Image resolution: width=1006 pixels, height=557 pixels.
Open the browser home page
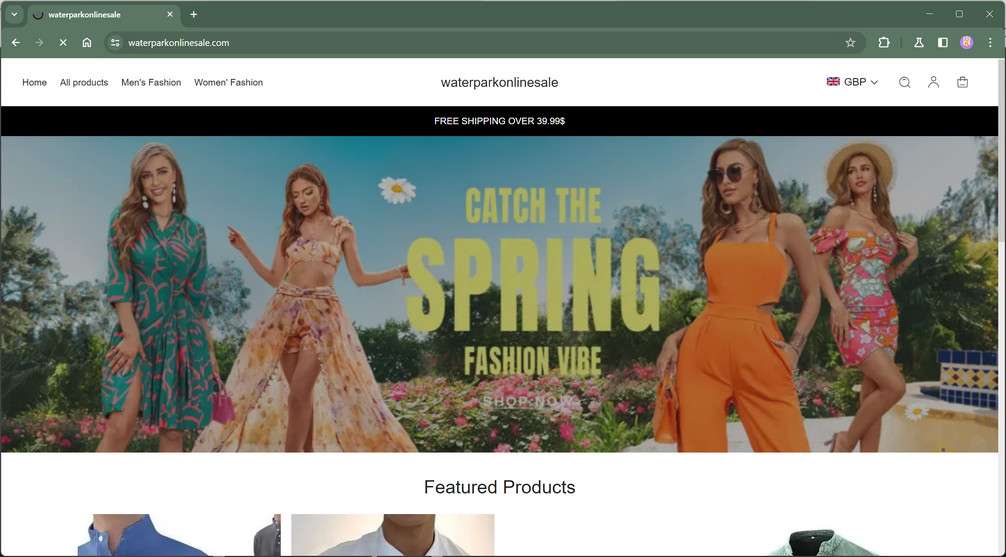click(87, 42)
